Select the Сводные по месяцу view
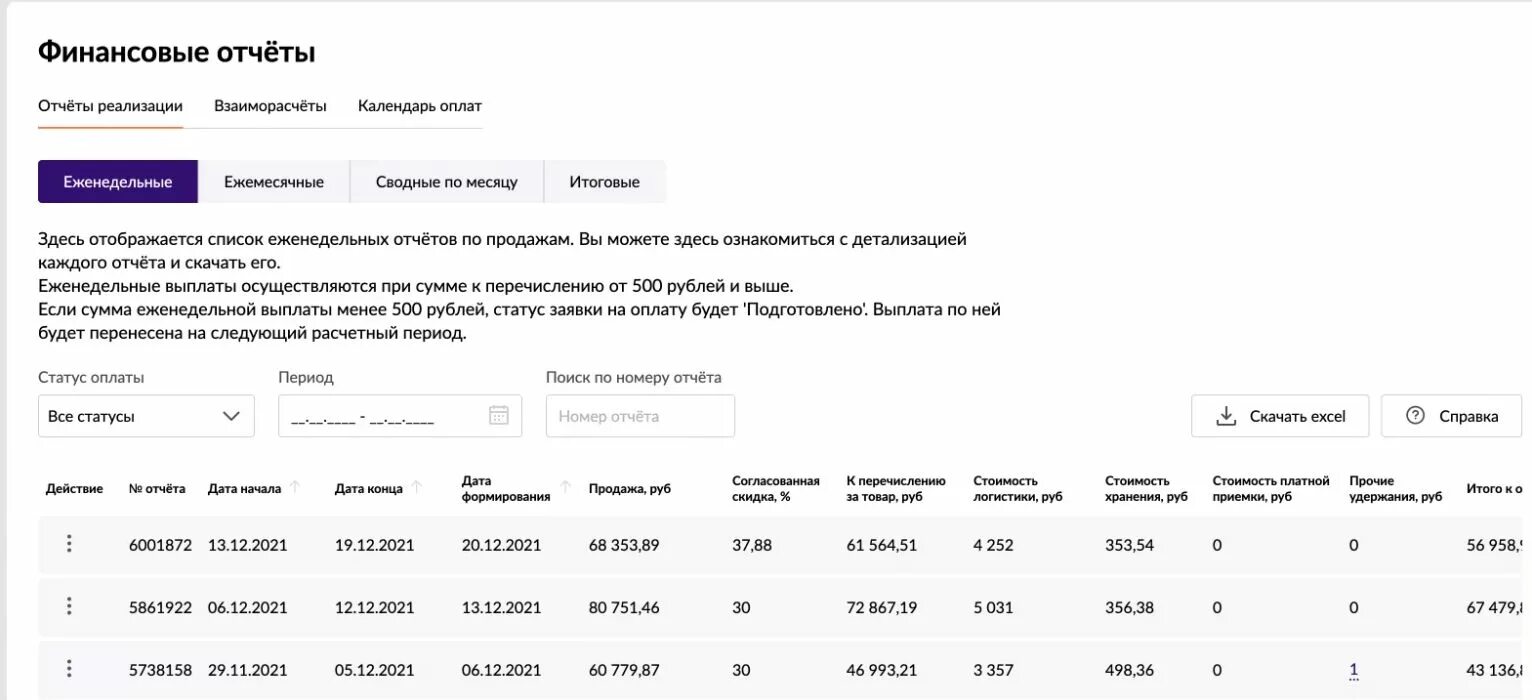1532x700 pixels. 447,182
